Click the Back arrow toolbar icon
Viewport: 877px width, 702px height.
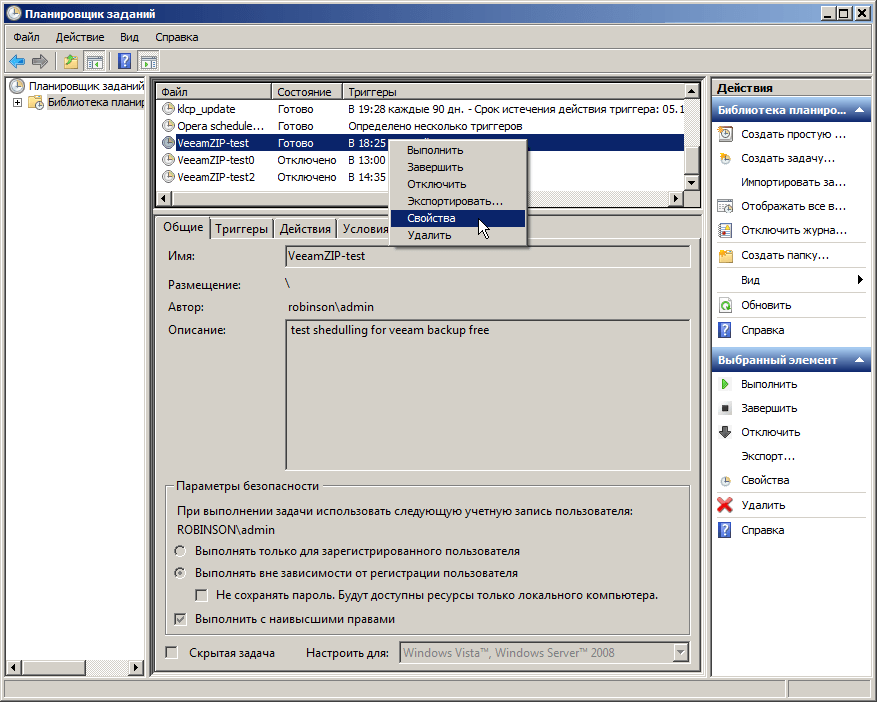click(x=17, y=61)
